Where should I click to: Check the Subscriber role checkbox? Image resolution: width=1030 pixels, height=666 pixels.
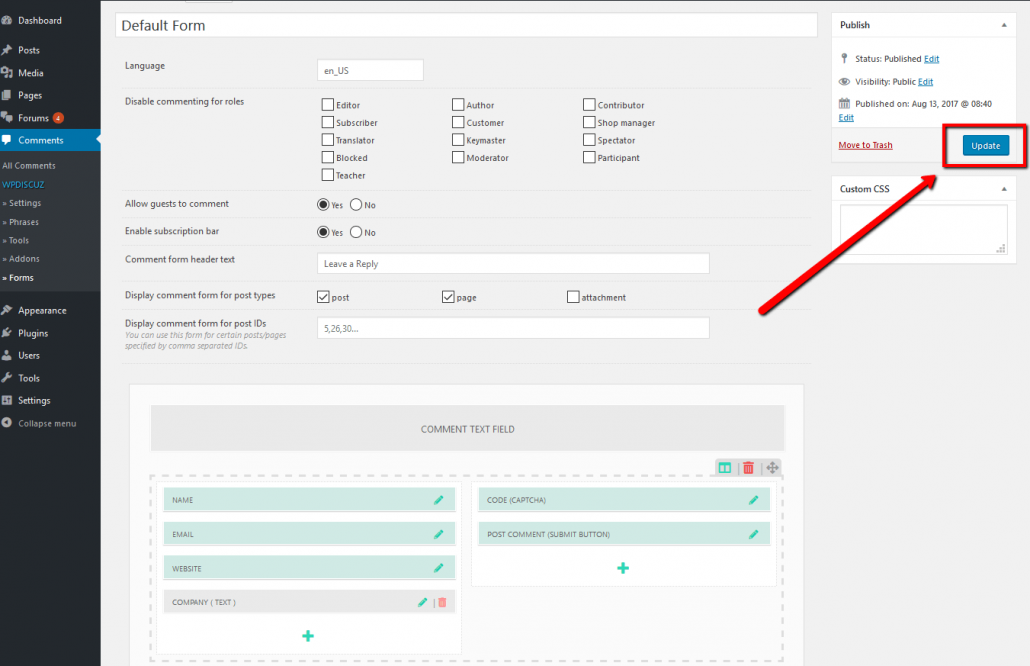(x=327, y=123)
